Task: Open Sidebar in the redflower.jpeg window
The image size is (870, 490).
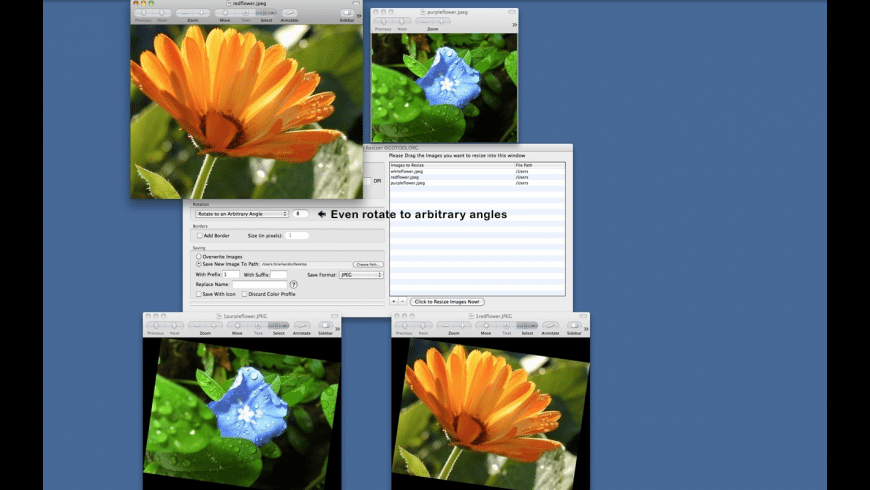Action: pyautogui.click(x=347, y=13)
